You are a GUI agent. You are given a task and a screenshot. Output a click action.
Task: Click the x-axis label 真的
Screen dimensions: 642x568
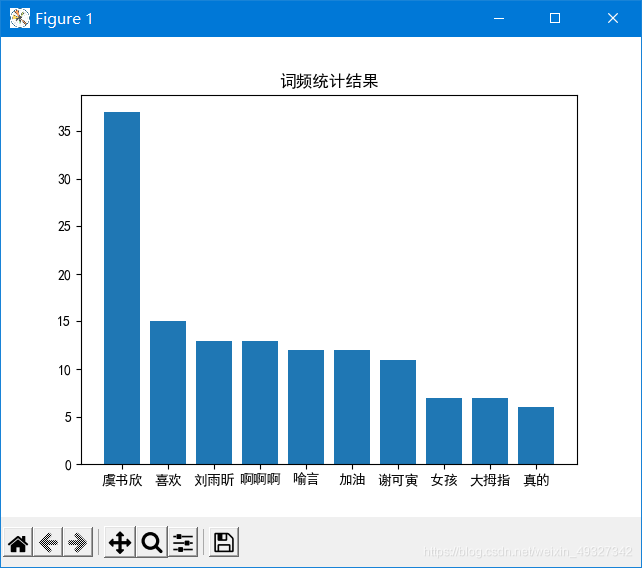click(x=536, y=480)
